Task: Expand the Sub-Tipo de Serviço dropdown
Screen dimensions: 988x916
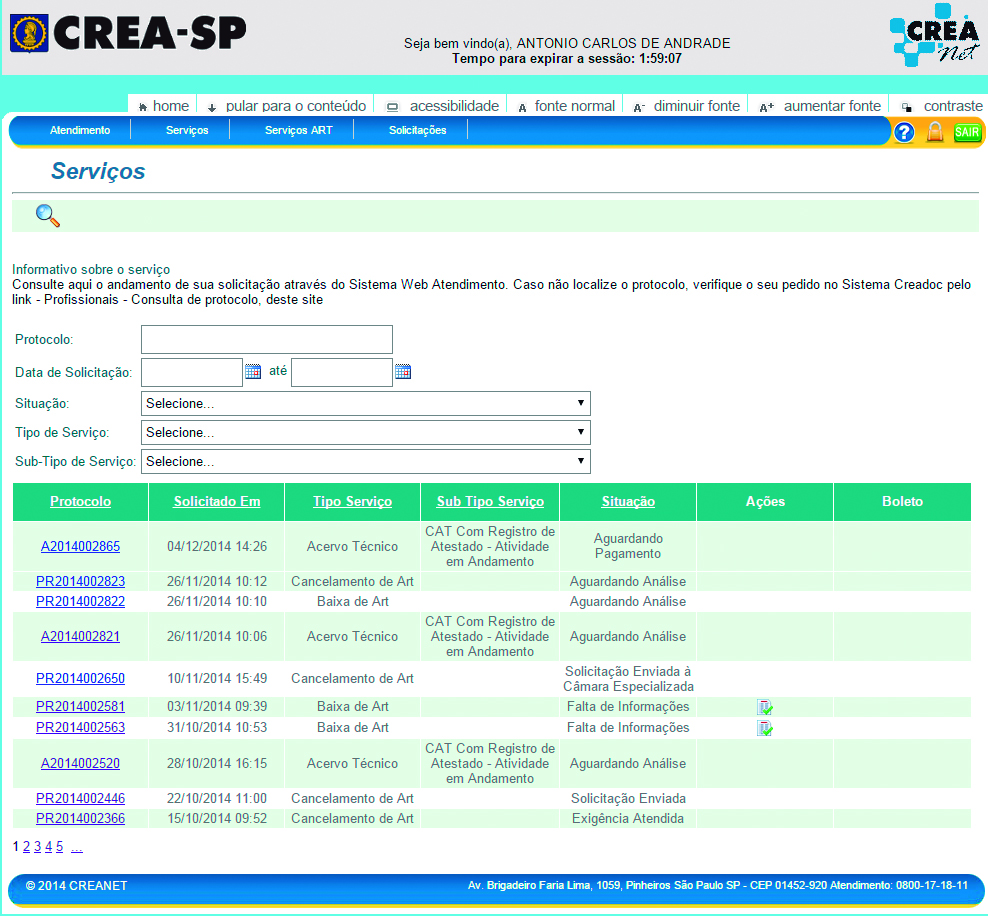Action: [x=365, y=461]
